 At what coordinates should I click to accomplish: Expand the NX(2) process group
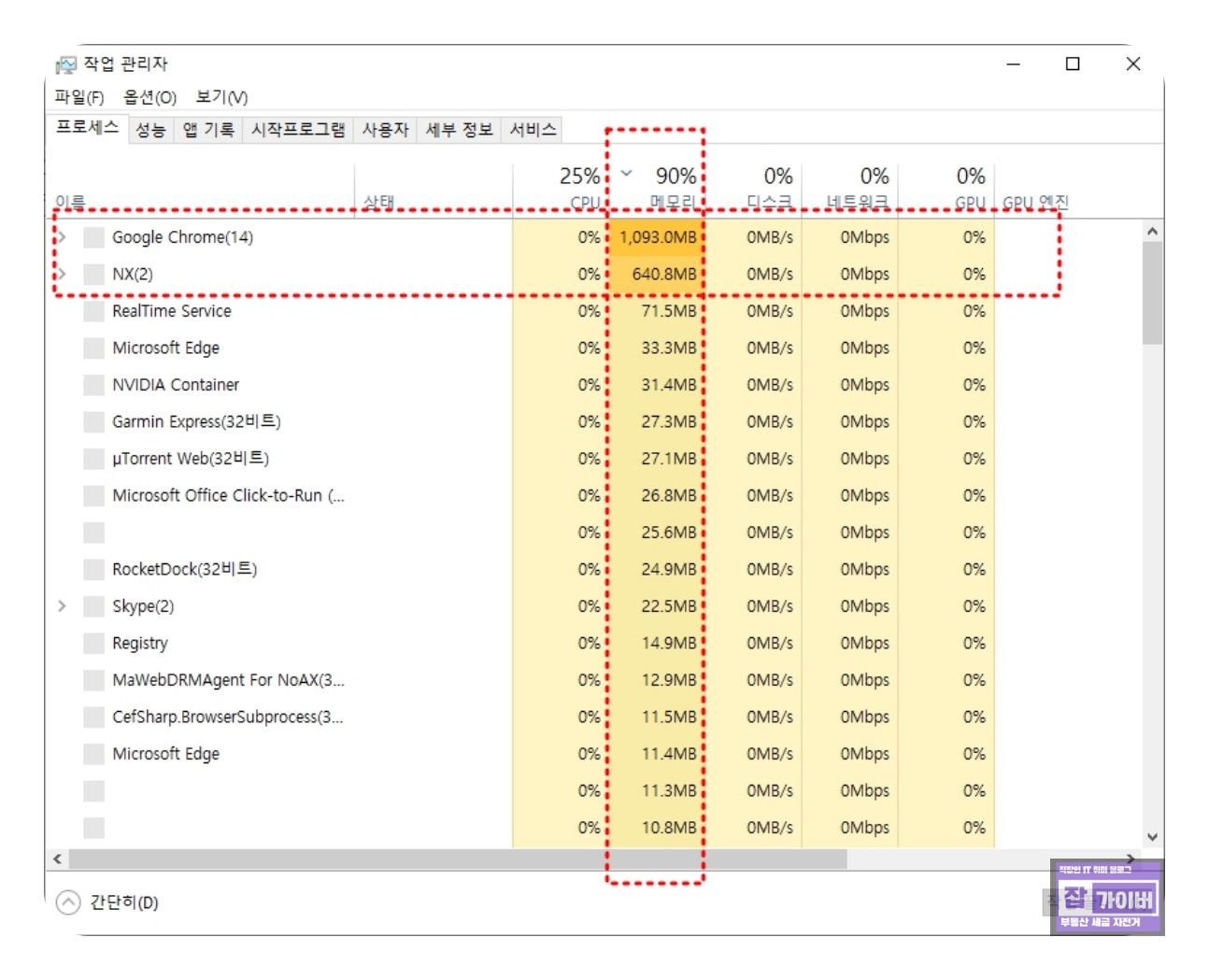tap(63, 274)
